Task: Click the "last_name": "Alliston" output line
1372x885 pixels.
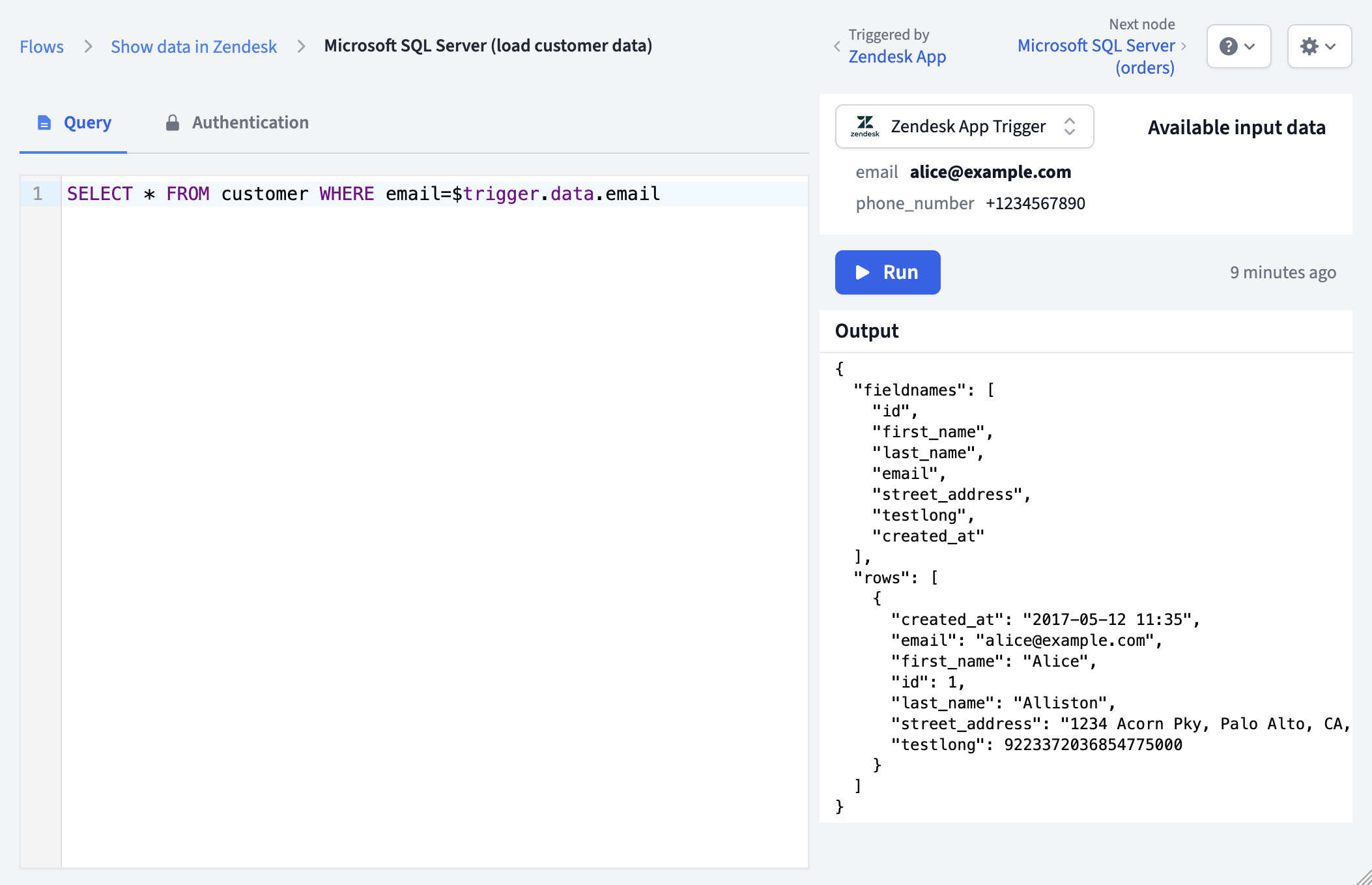Action: click(x=1003, y=703)
